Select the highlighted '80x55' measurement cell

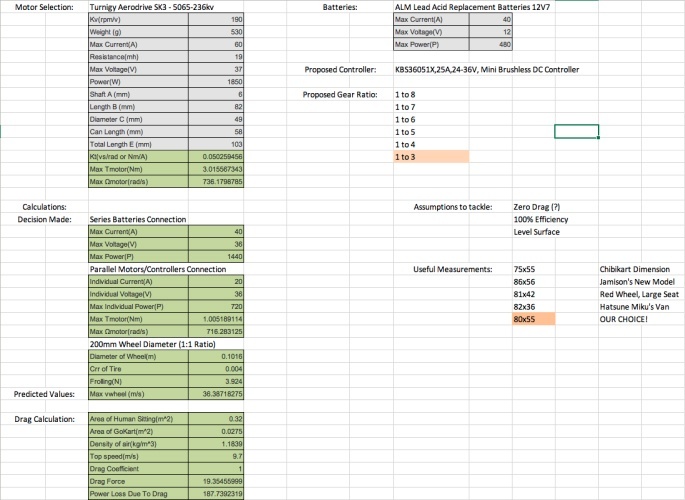click(534, 319)
